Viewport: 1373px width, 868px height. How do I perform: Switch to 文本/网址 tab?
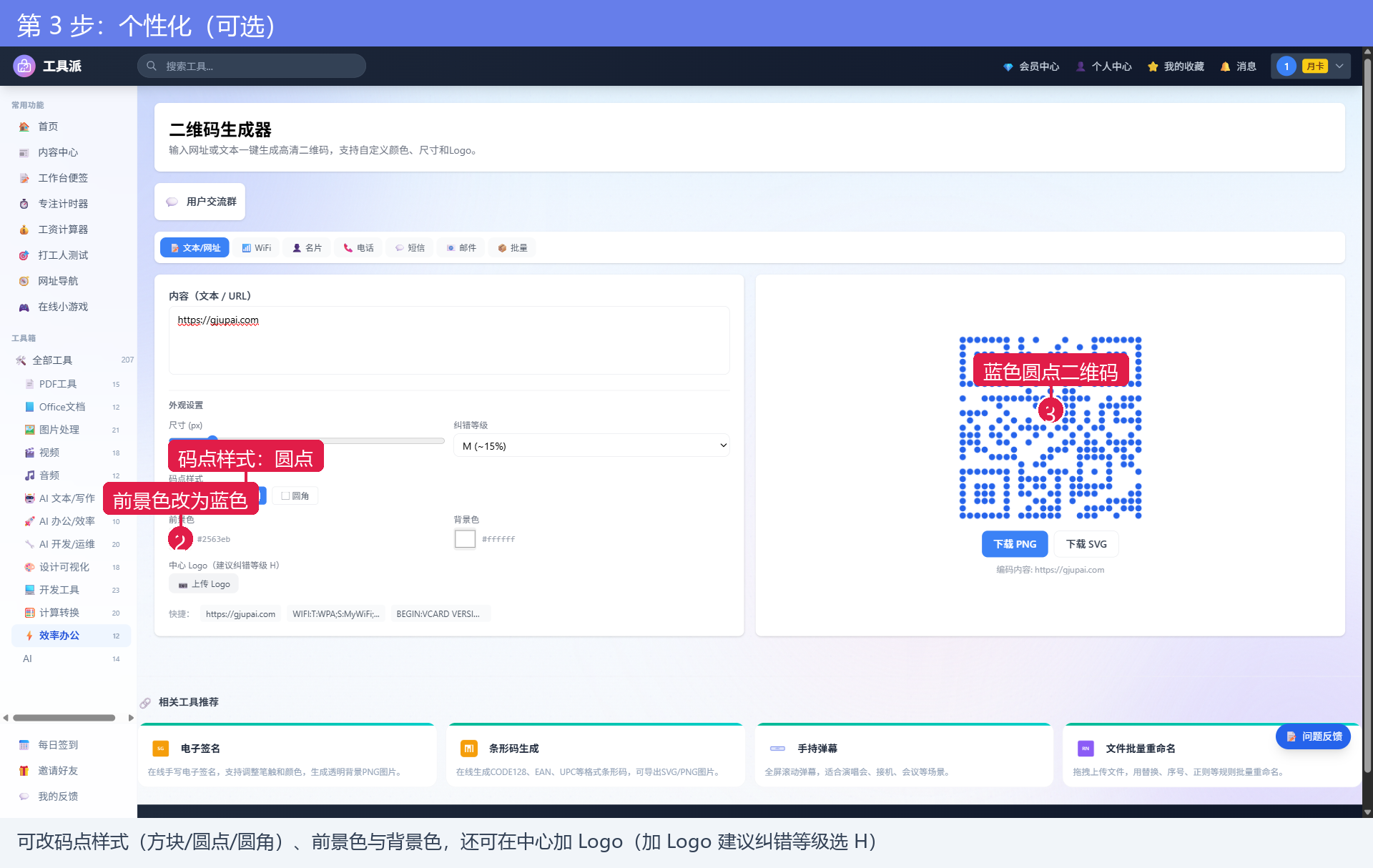pyautogui.click(x=195, y=247)
